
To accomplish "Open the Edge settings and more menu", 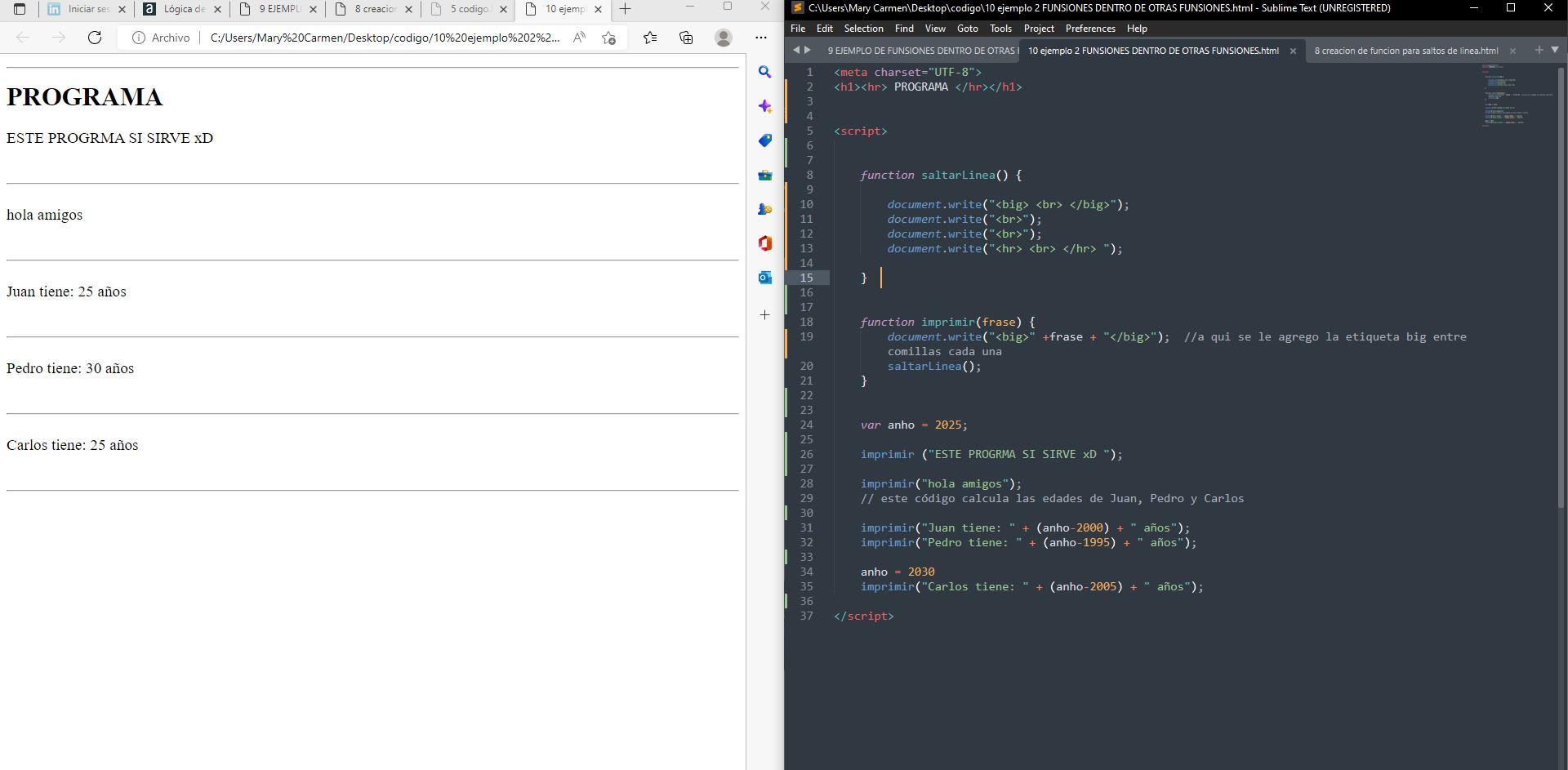I will pos(760,38).
